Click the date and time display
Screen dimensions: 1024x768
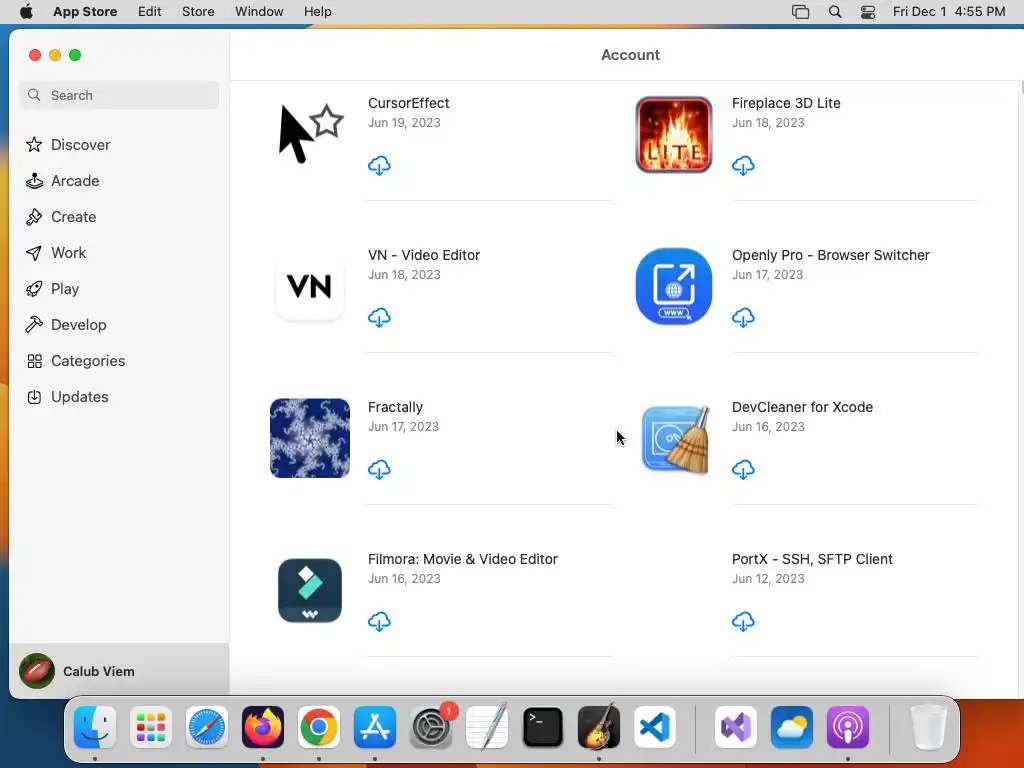click(949, 12)
